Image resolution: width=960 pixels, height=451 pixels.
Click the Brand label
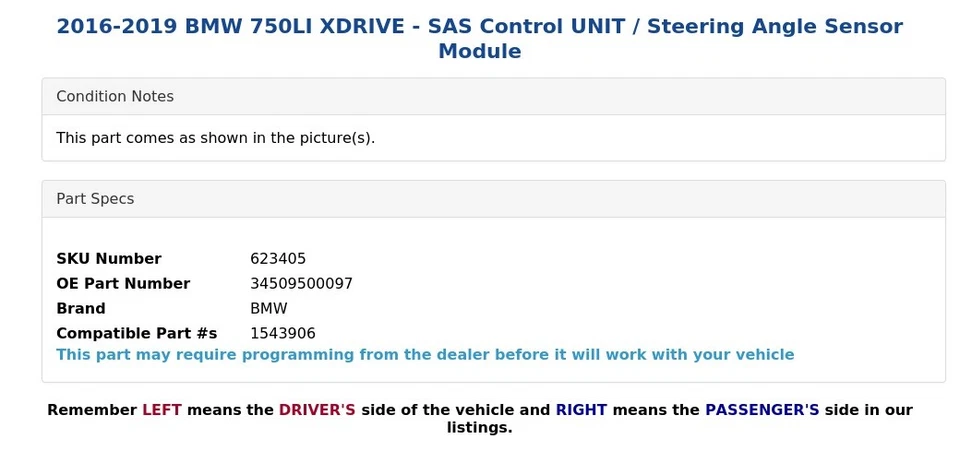pos(81,309)
